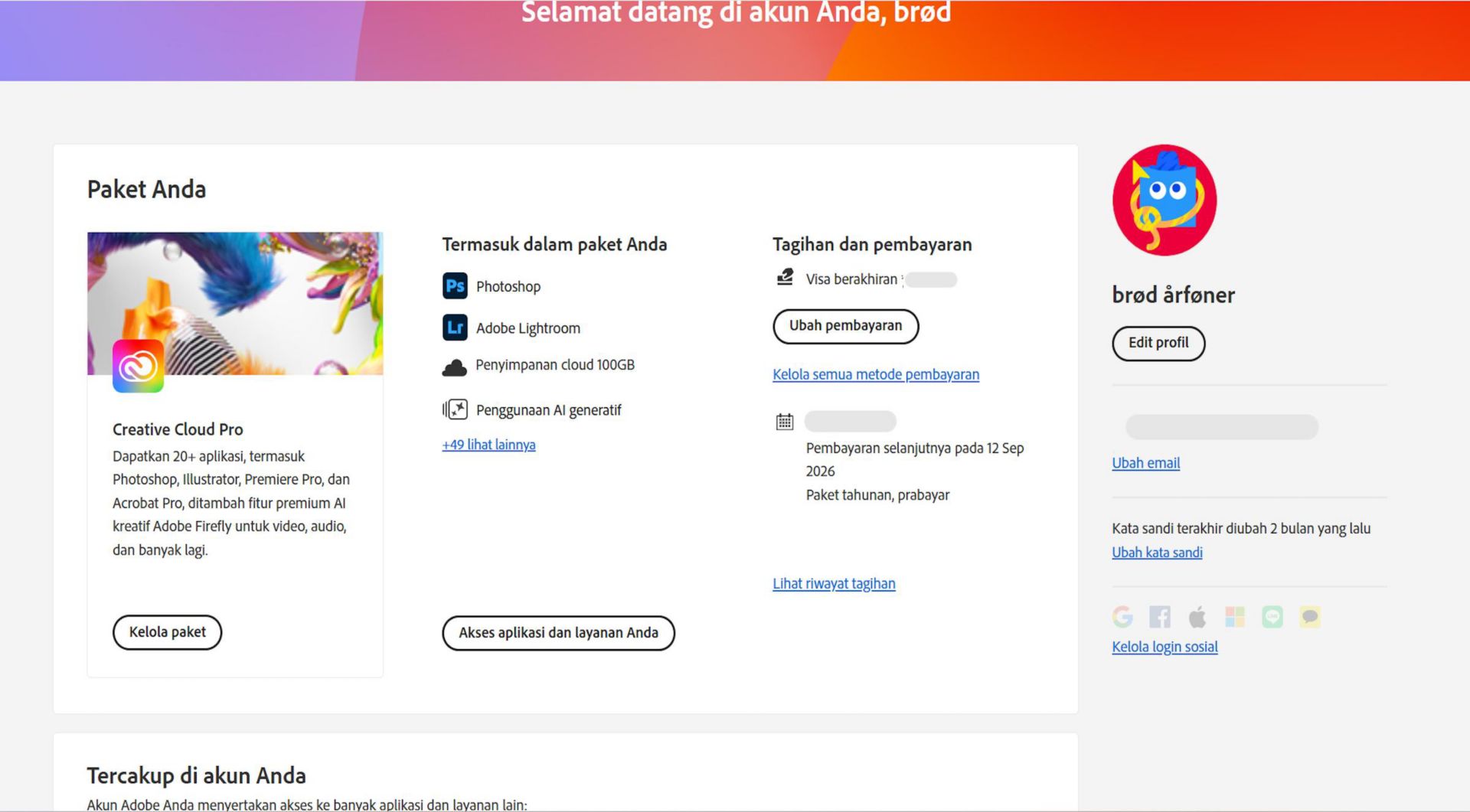Click the Creative Cloud logo on plan image
1470x812 pixels.
point(139,367)
